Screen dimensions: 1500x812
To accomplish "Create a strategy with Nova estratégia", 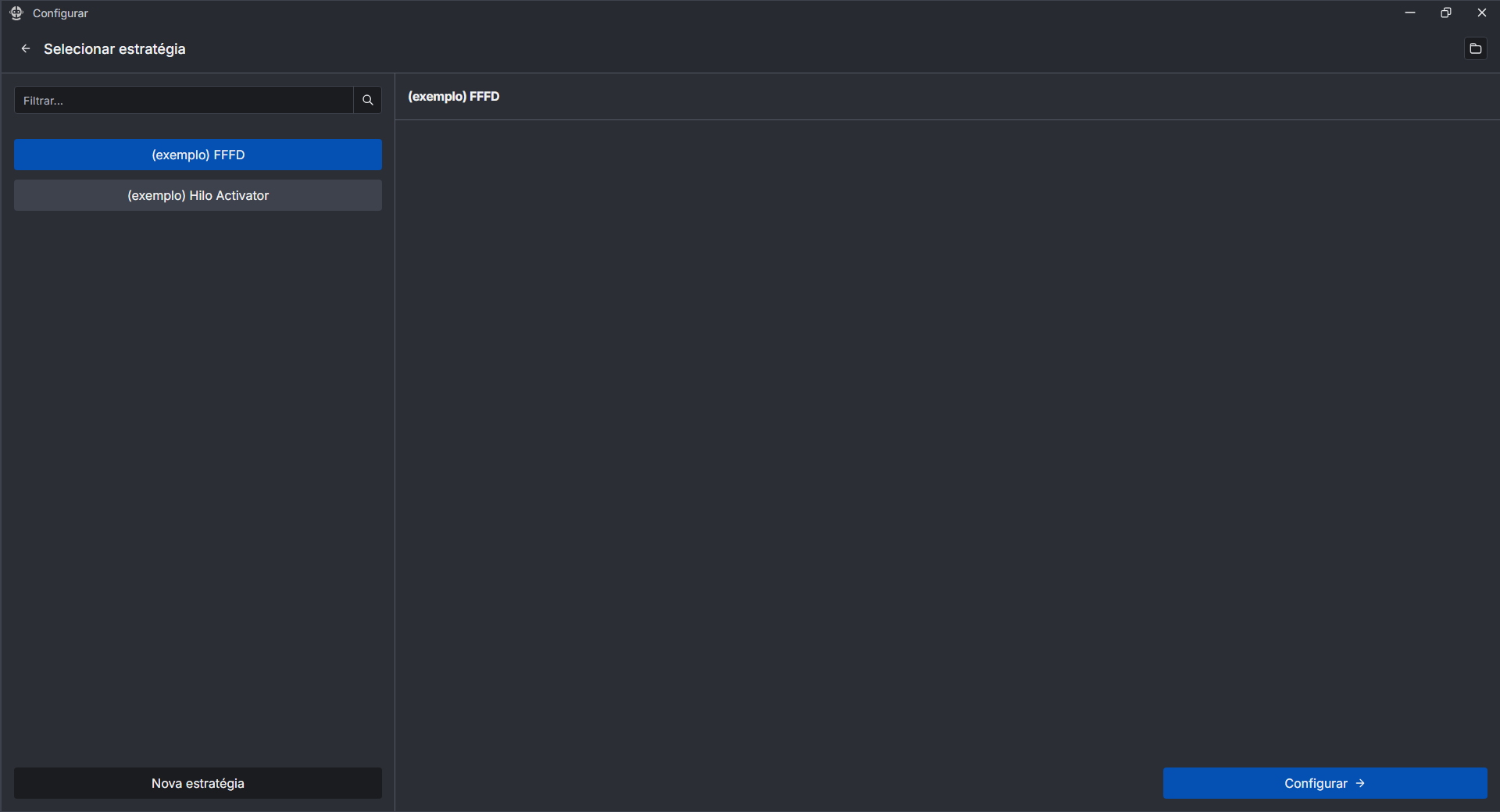I will (198, 783).
